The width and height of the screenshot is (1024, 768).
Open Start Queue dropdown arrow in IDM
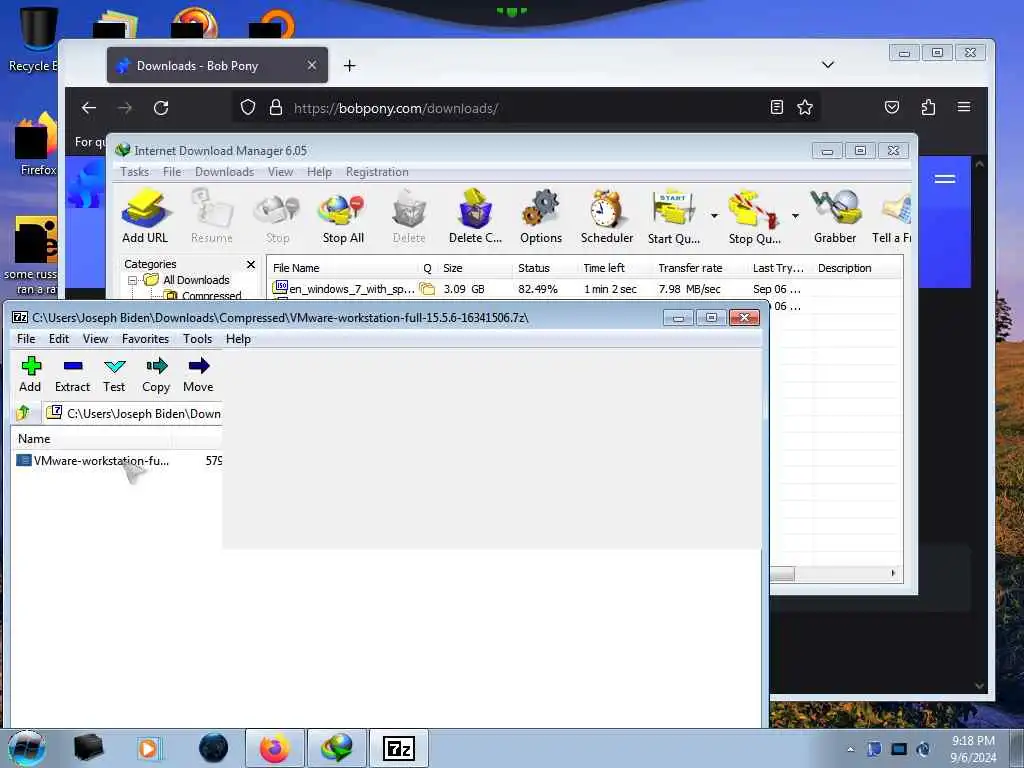click(x=714, y=216)
